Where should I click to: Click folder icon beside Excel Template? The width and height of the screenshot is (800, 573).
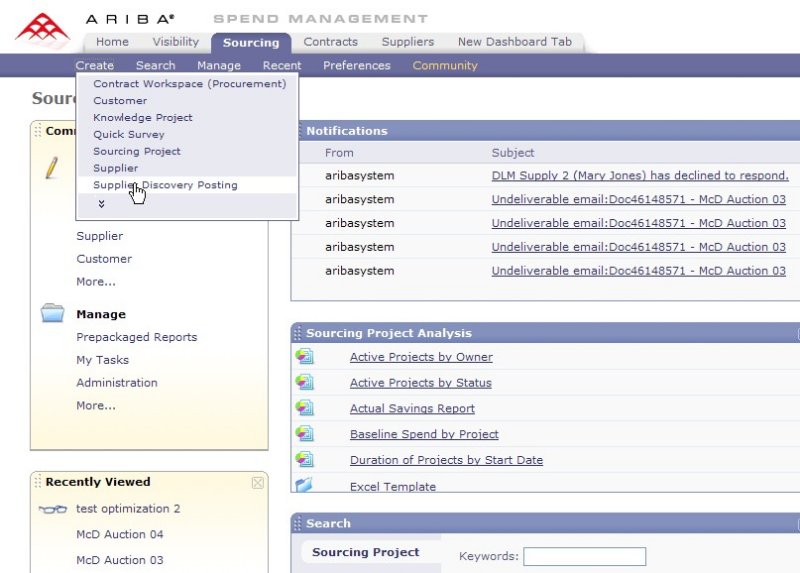click(304, 484)
